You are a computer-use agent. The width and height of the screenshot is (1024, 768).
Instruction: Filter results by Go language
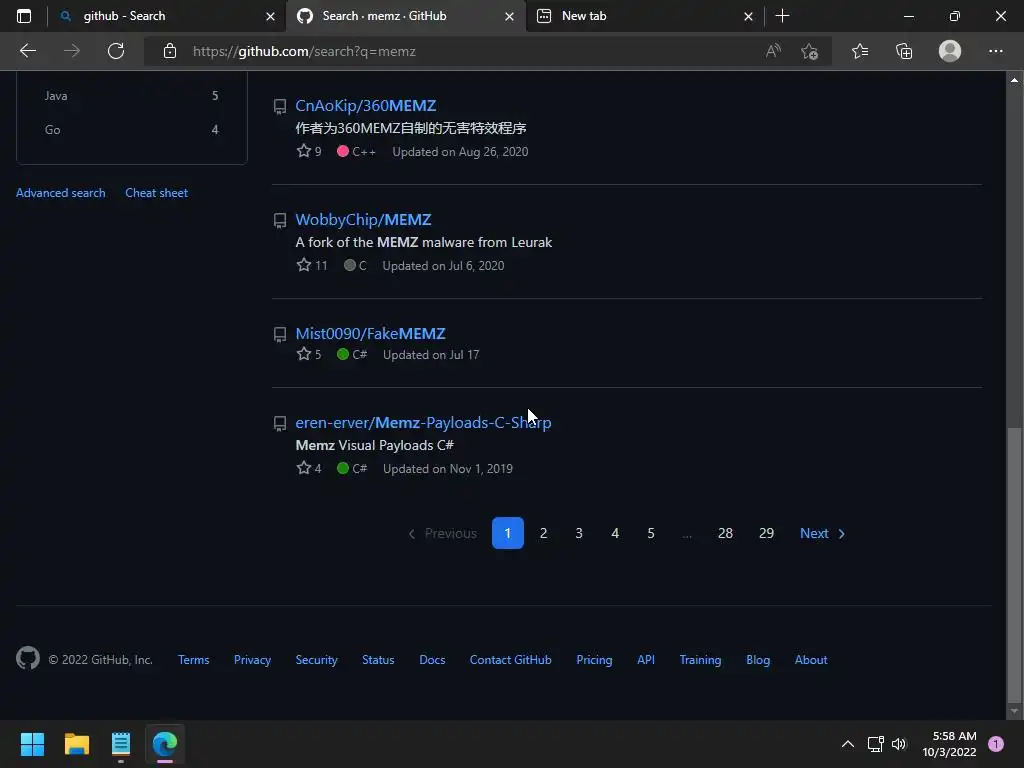pos(131,129)
